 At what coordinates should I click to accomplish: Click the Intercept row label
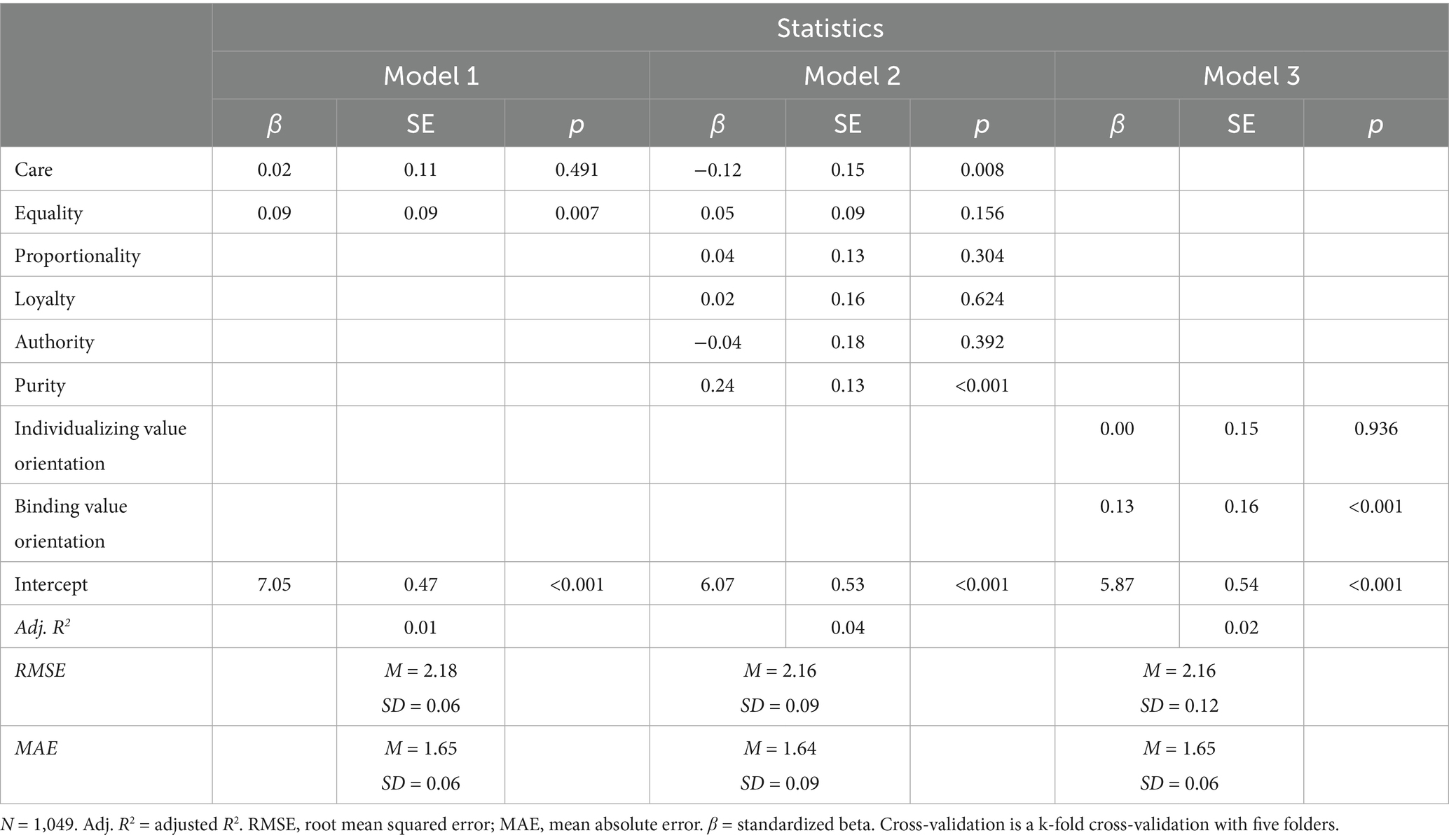(51, 584)
